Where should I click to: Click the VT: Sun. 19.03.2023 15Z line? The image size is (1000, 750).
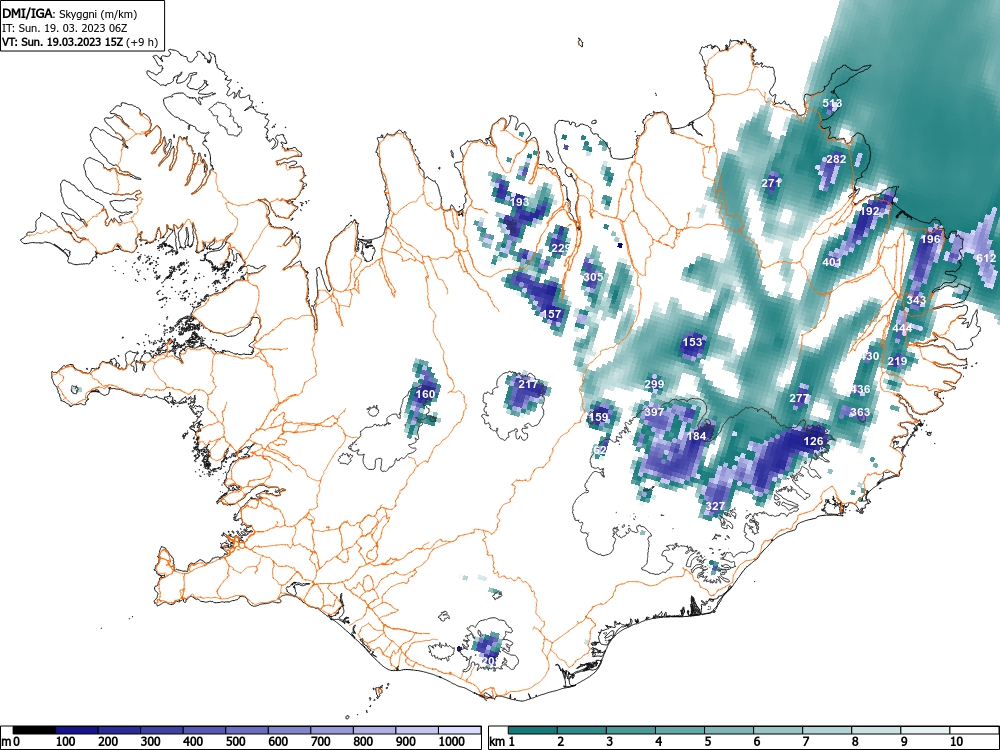tap(80, 42)
